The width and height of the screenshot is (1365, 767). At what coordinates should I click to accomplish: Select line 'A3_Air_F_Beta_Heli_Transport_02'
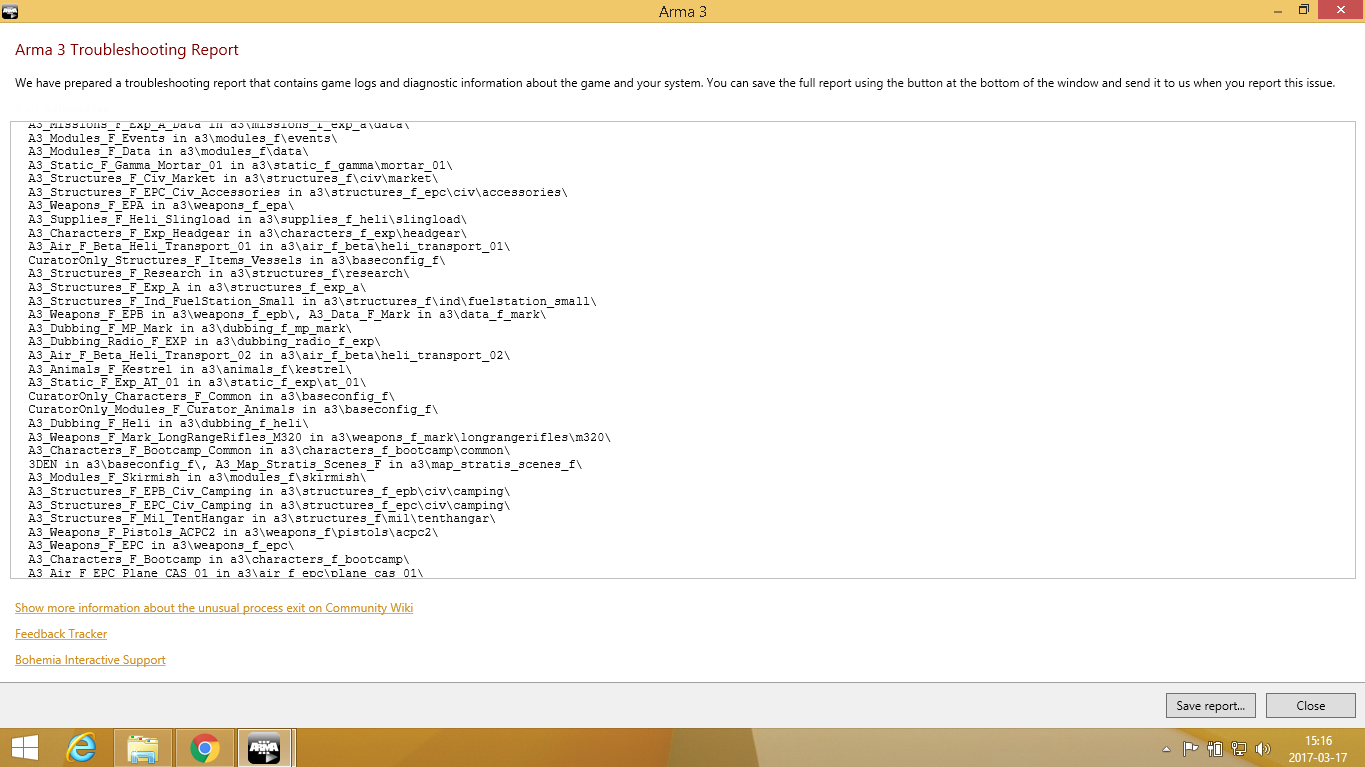click(x=268, y=355)
